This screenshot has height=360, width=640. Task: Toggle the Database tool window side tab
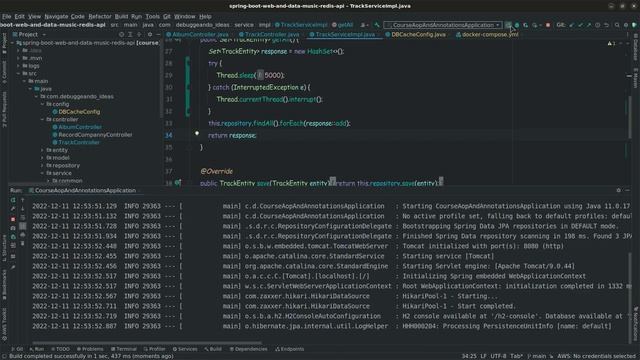tap(636, 47)
